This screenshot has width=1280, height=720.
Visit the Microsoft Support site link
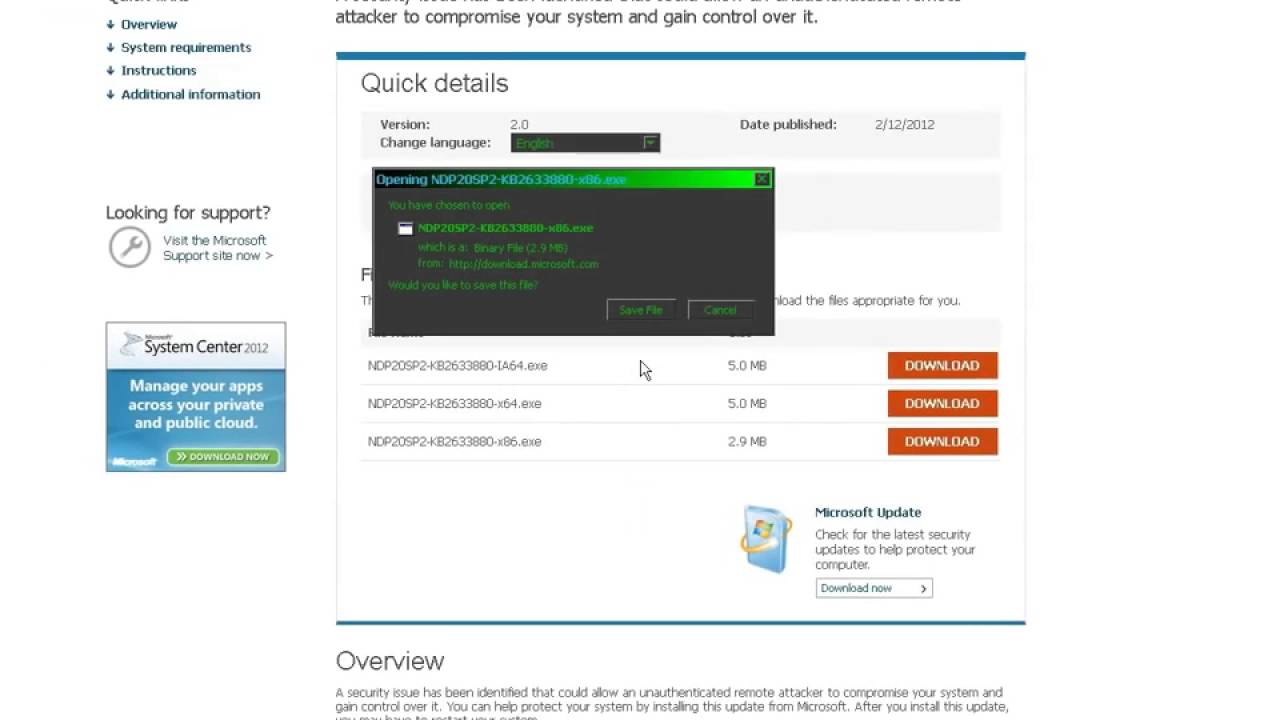tap(217, 248)
